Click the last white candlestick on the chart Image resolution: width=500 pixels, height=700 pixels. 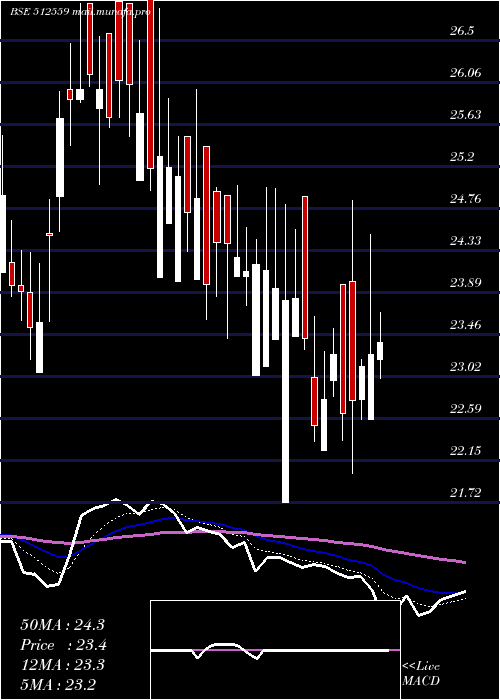380,351
